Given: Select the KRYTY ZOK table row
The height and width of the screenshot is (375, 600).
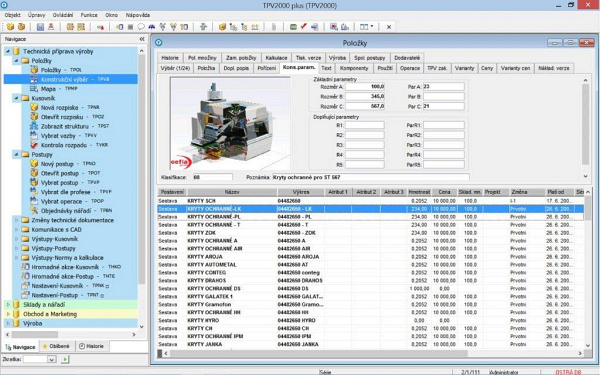Looking at the screenshot, I should tap(370, 233).
